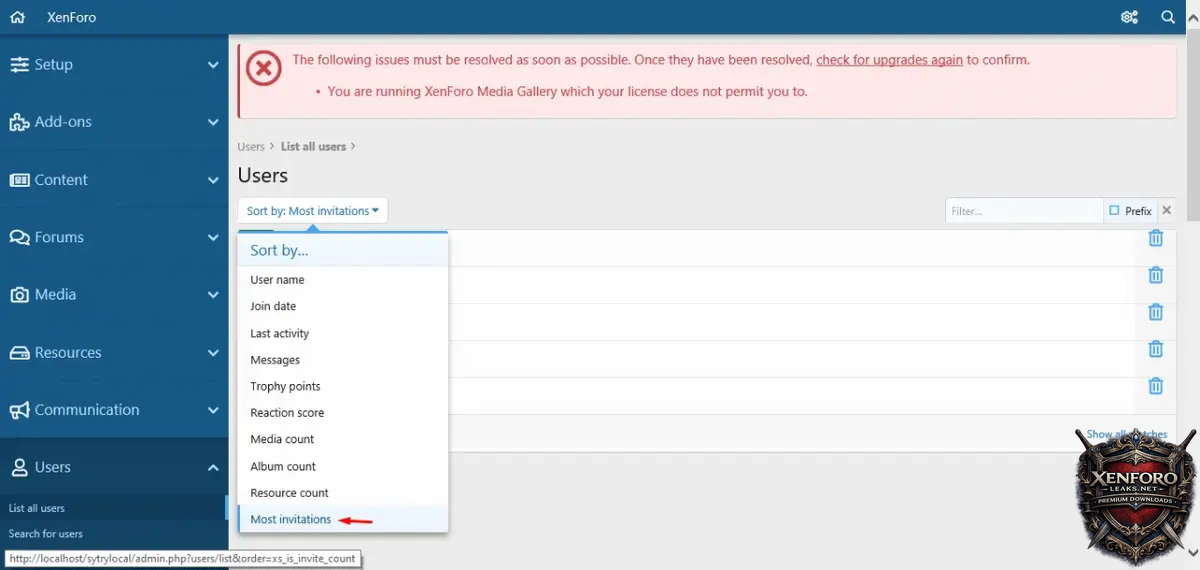This screenshot has height=570, width=1200.
Task: Click the first trash delete icon
Action: 1155,238
